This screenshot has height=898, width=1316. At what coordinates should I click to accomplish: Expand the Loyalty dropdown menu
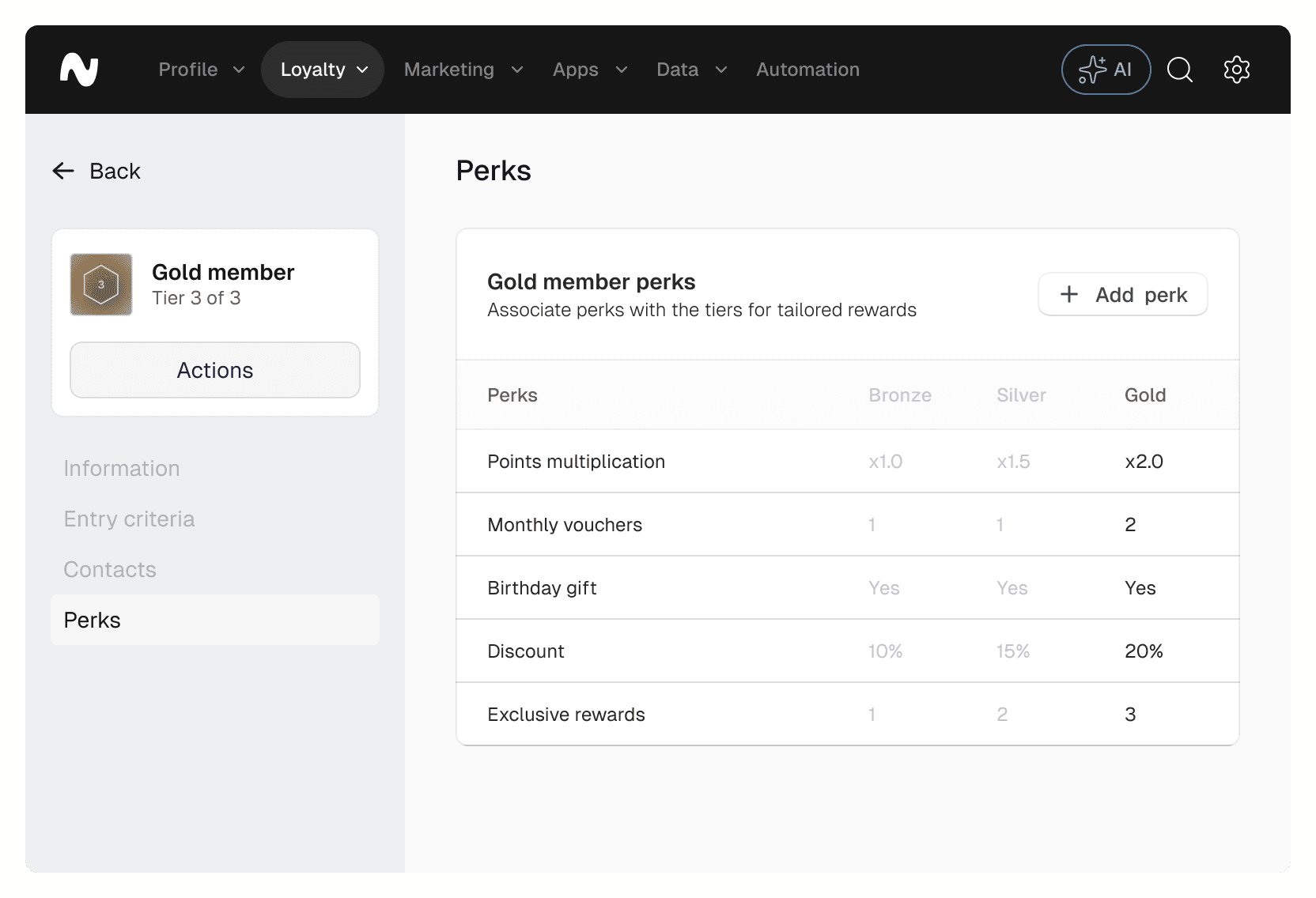click(x=323, y=70)
